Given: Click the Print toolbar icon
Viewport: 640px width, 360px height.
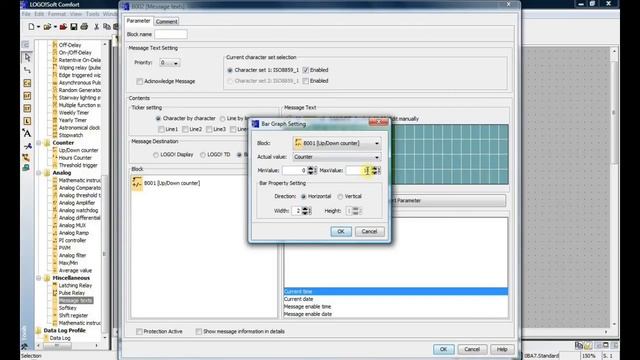Looking at the screenshot, I should coord(84,27).
